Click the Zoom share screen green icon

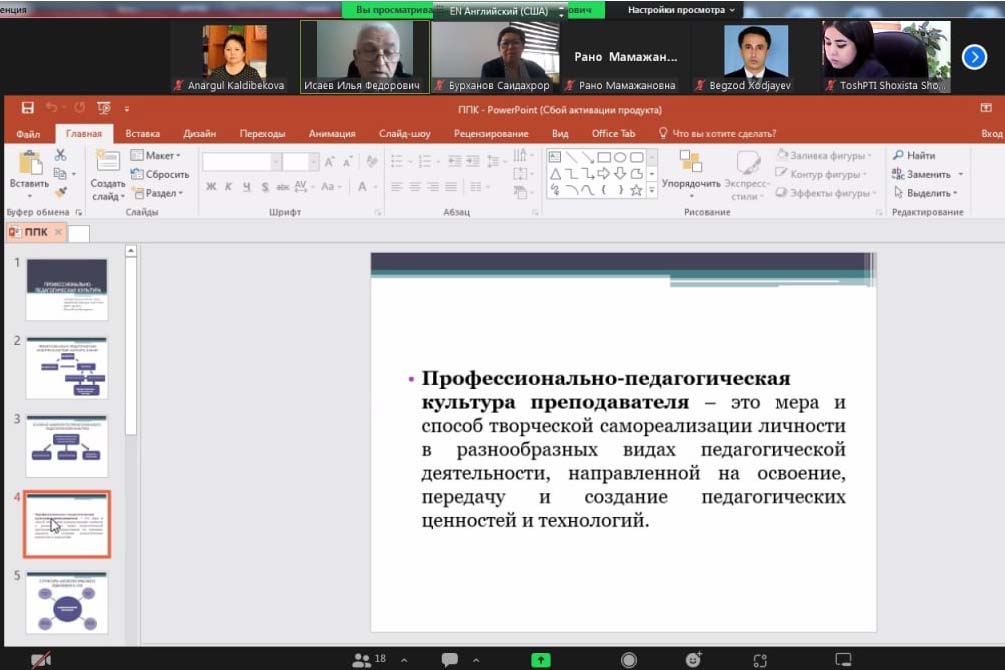click(x=540, y=660)
